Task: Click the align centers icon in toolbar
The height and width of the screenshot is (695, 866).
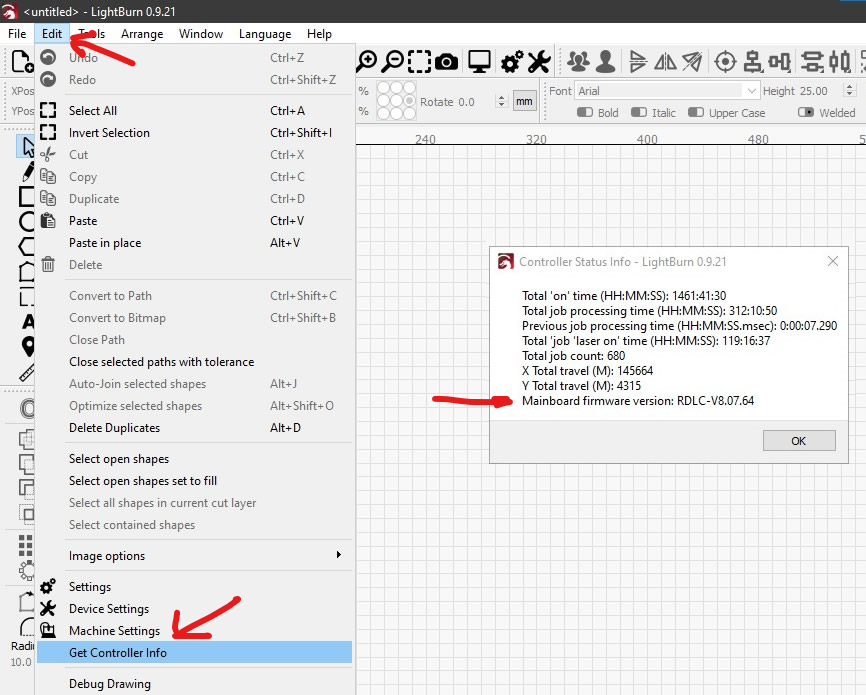Action: [752, 61]
